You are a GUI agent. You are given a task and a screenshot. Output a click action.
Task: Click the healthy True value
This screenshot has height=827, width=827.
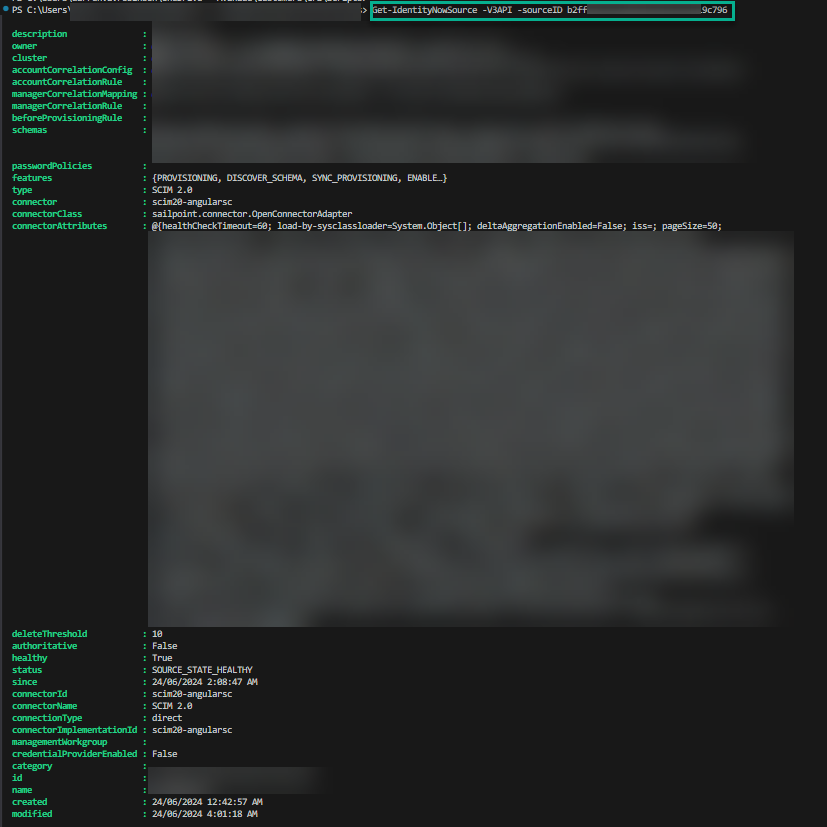pyautogui.click(x=162, y=658)
